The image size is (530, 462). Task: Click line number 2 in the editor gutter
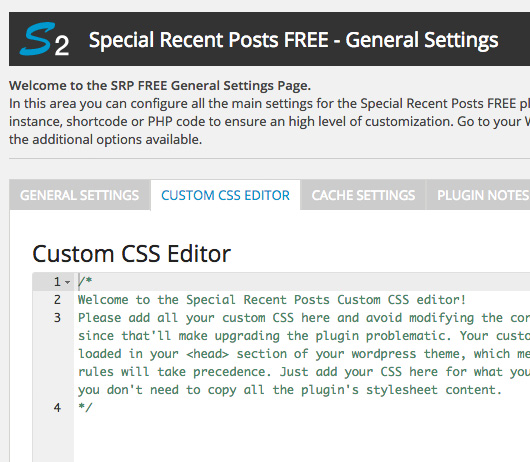click(x=57, y=299)
